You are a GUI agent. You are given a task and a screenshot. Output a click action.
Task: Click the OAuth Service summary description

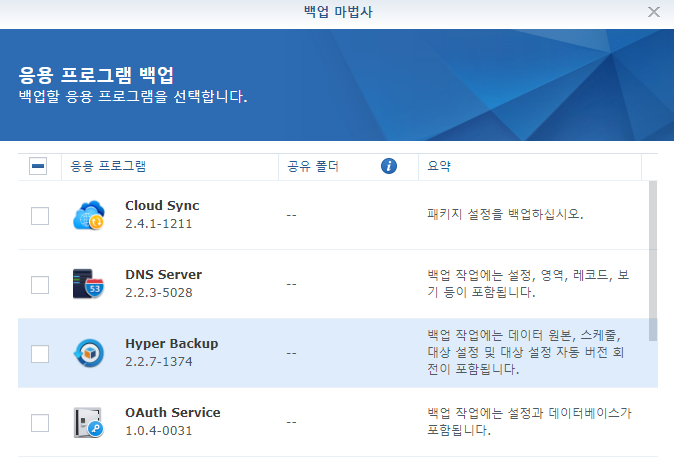click(x=529, y=422)
